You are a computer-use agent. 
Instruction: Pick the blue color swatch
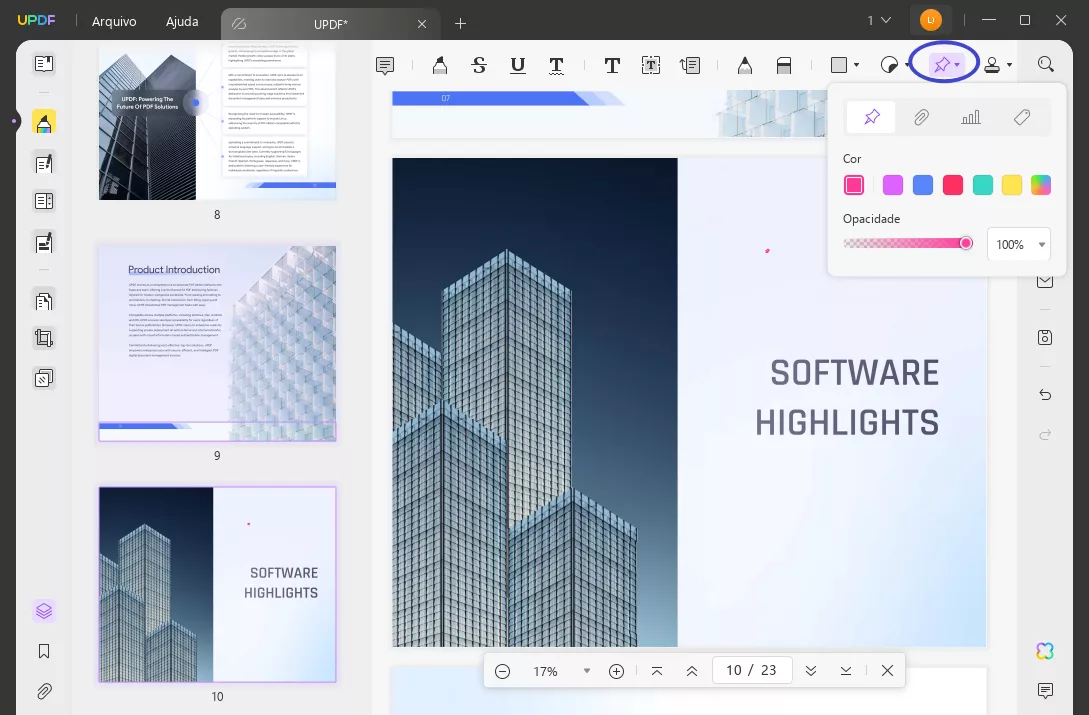(922, 185)
